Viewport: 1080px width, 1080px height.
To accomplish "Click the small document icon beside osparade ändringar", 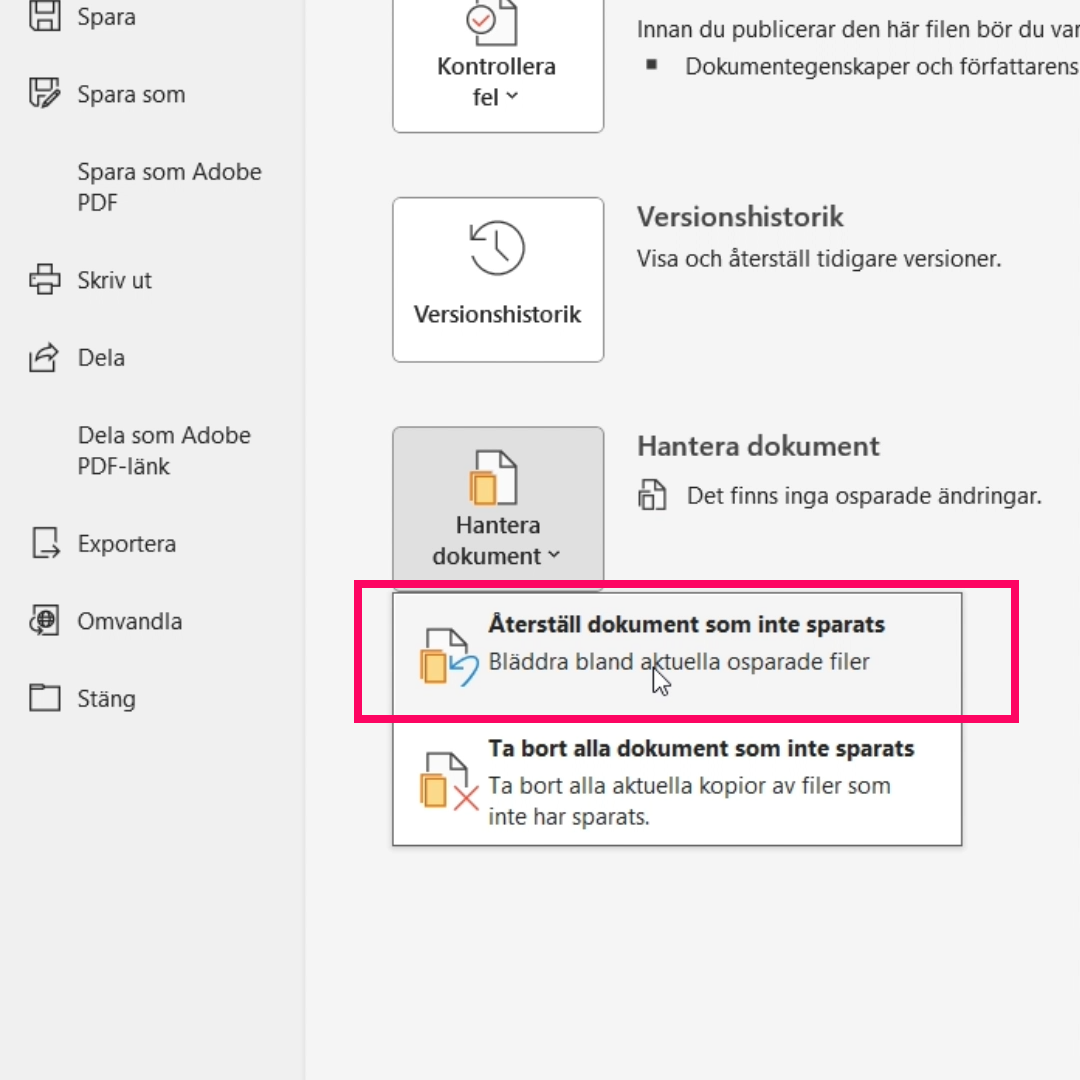I will tap(652, 495).
